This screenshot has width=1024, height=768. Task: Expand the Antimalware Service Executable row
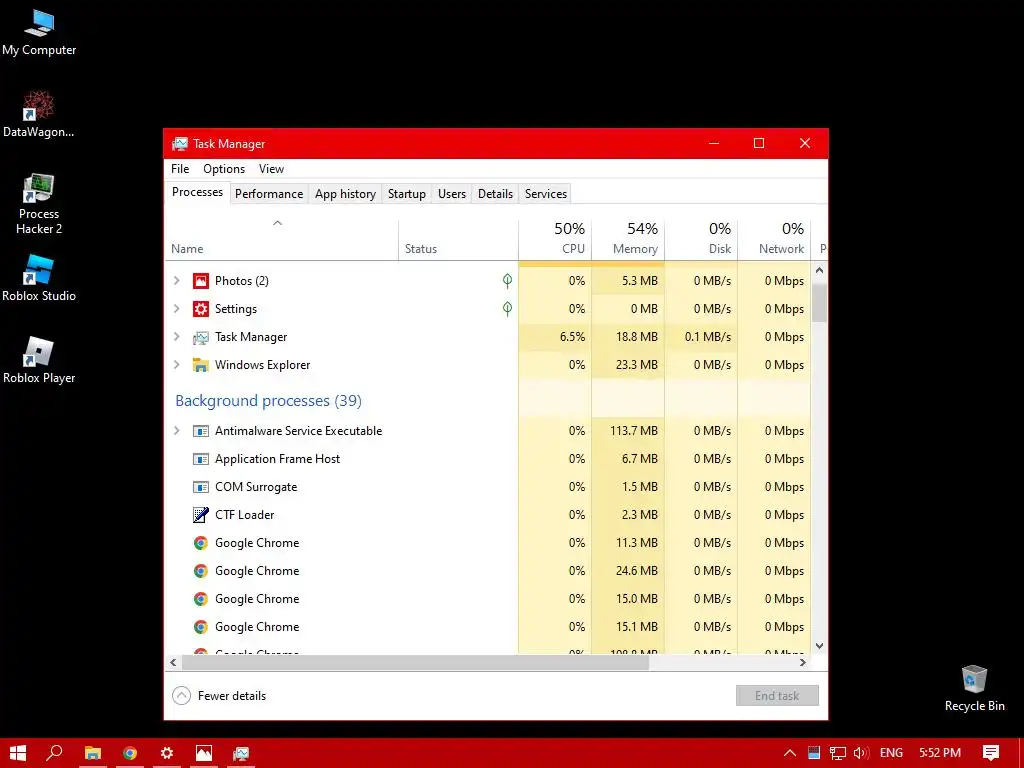[176, 431]
